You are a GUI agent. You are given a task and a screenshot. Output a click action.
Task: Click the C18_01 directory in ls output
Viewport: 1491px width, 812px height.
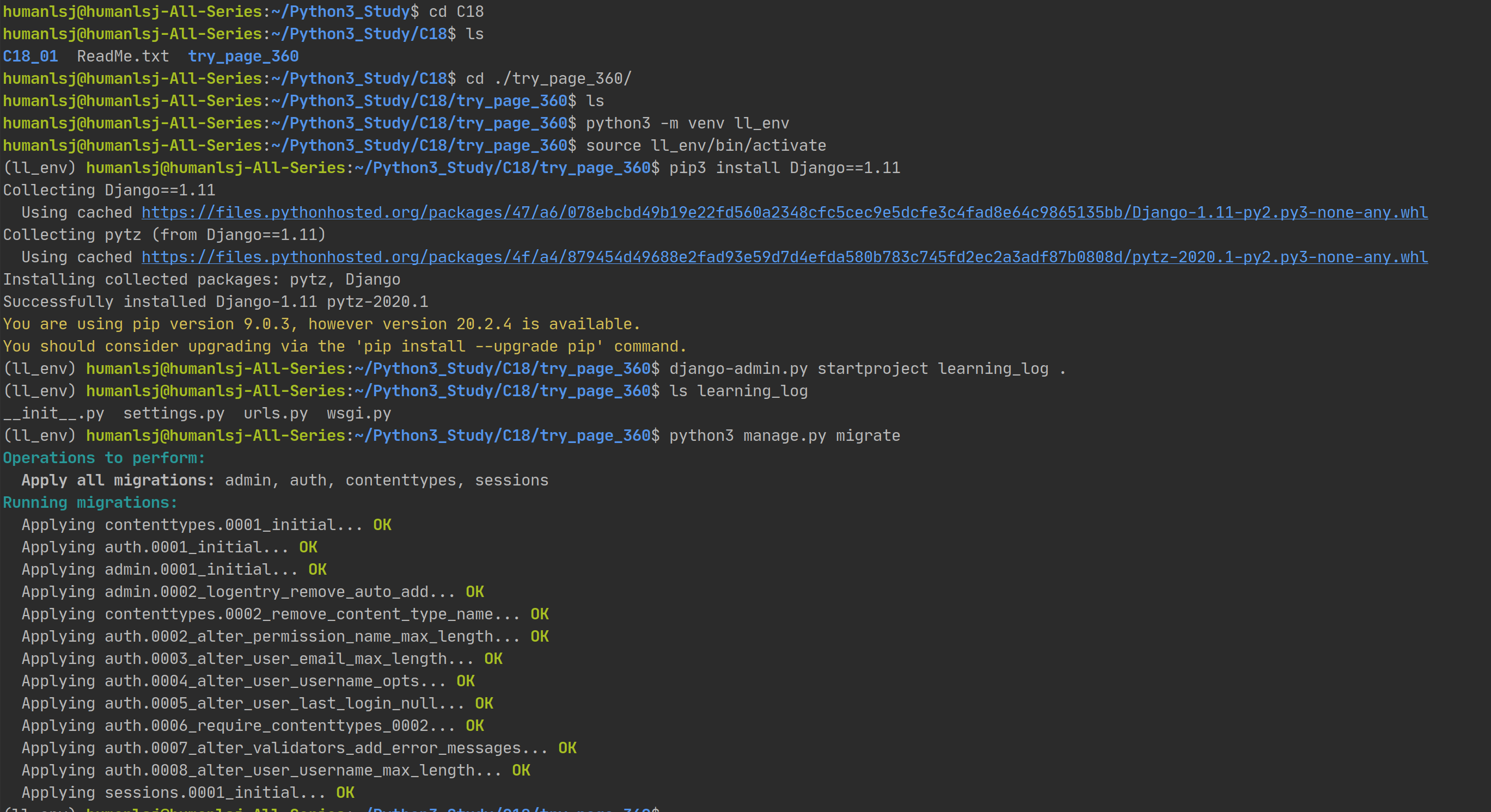[30, 57]
